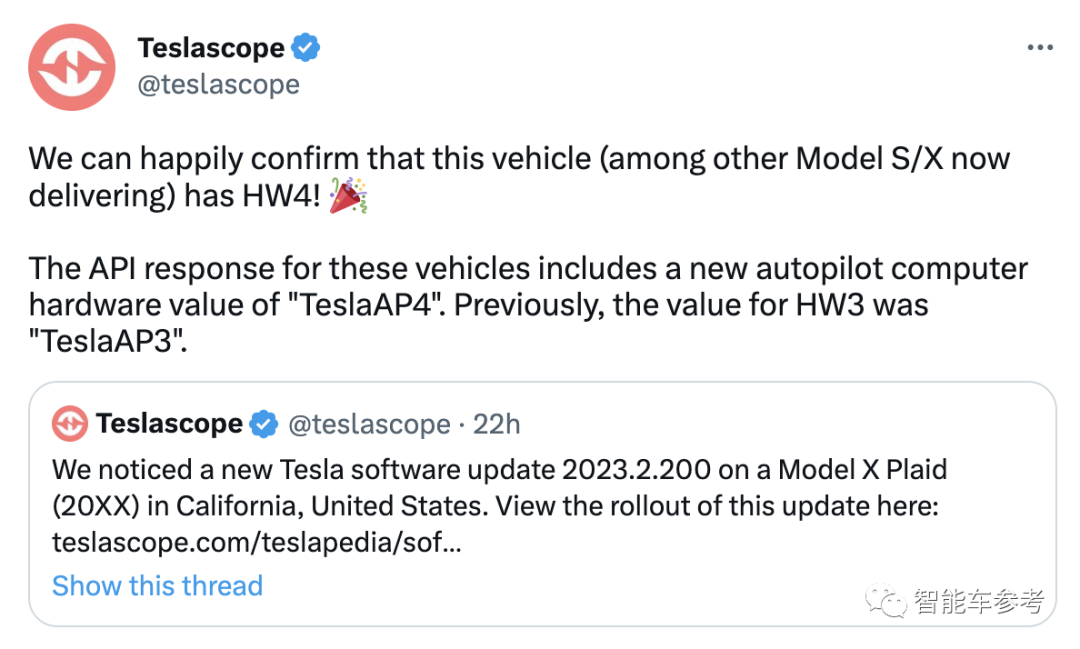This screenshot has height=649, width=1080.
Task: Click the @teslascope handle under the display name
Action: click(x=219, y=84)
